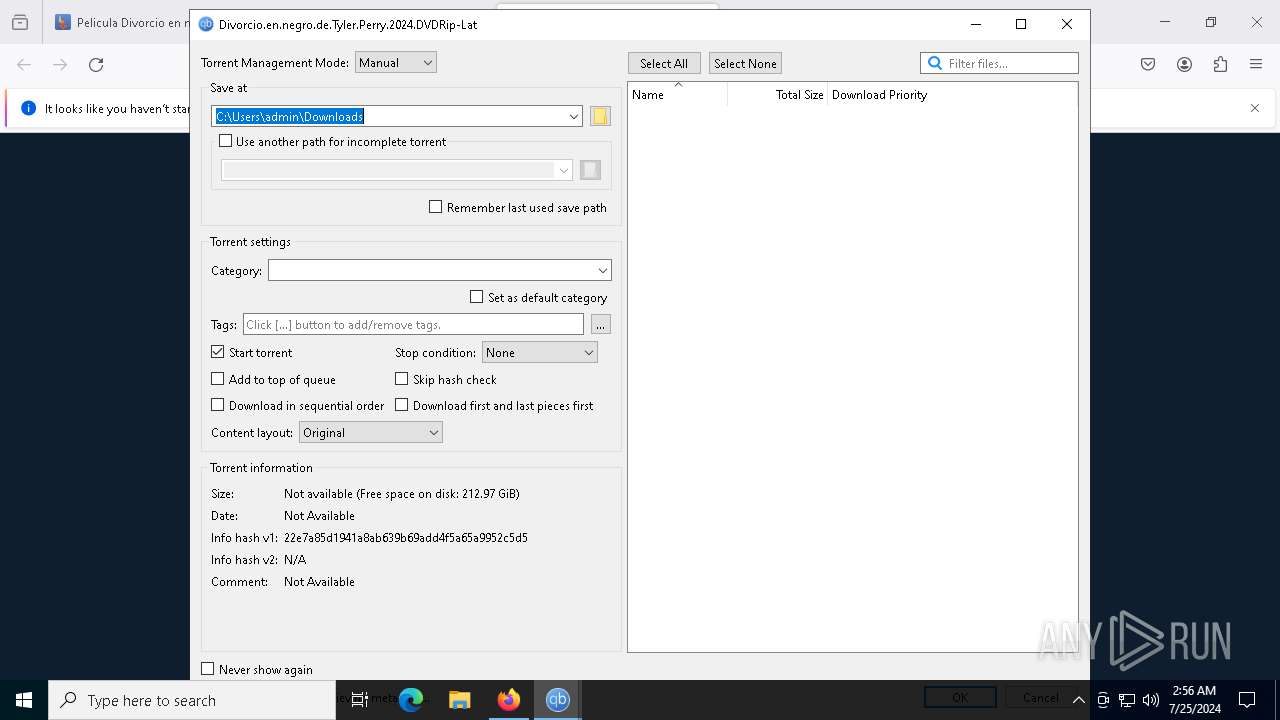This screenshot has width=1280, height=720.
Task: Open Stop condition dropdown
Action: (x=540, y=352)
